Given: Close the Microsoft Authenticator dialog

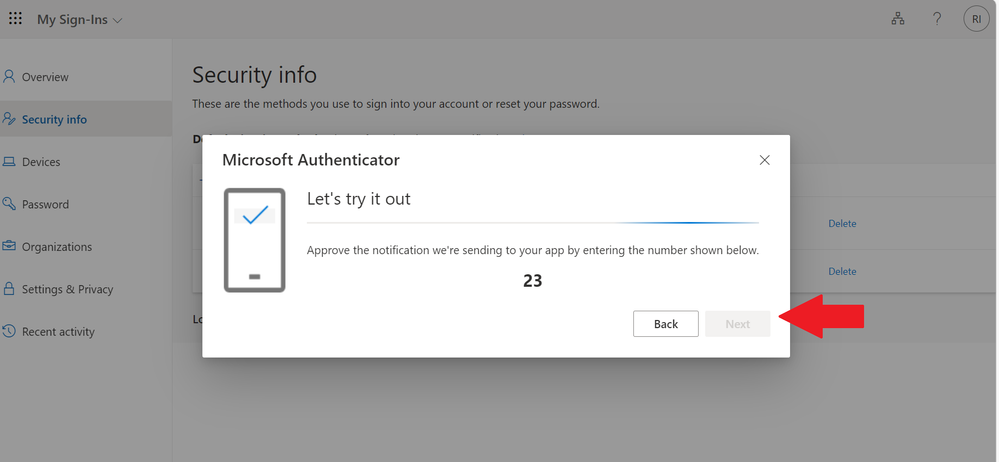Looking at the screenshot, I should click(765, 160).
